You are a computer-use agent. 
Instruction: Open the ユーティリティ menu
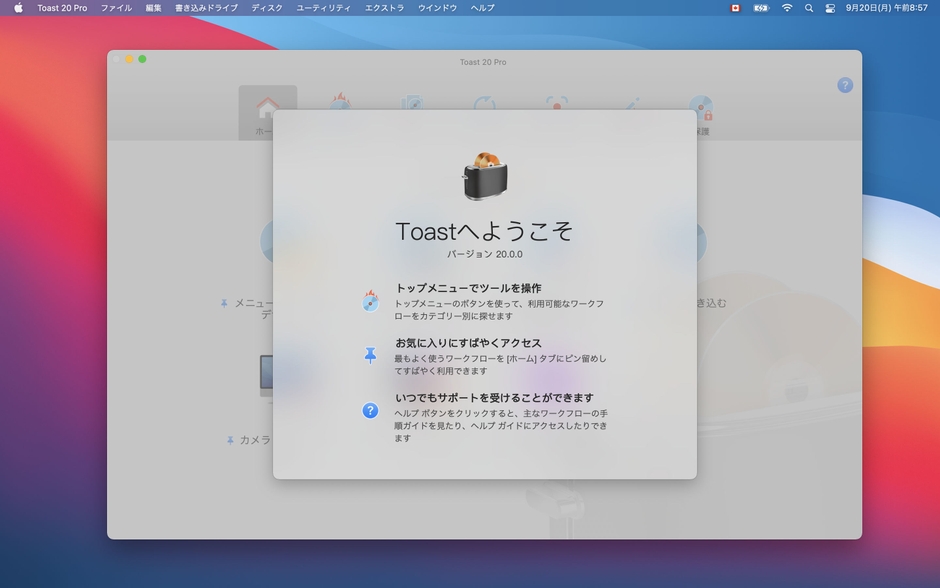pyautogui.click(x=323, y=8)
